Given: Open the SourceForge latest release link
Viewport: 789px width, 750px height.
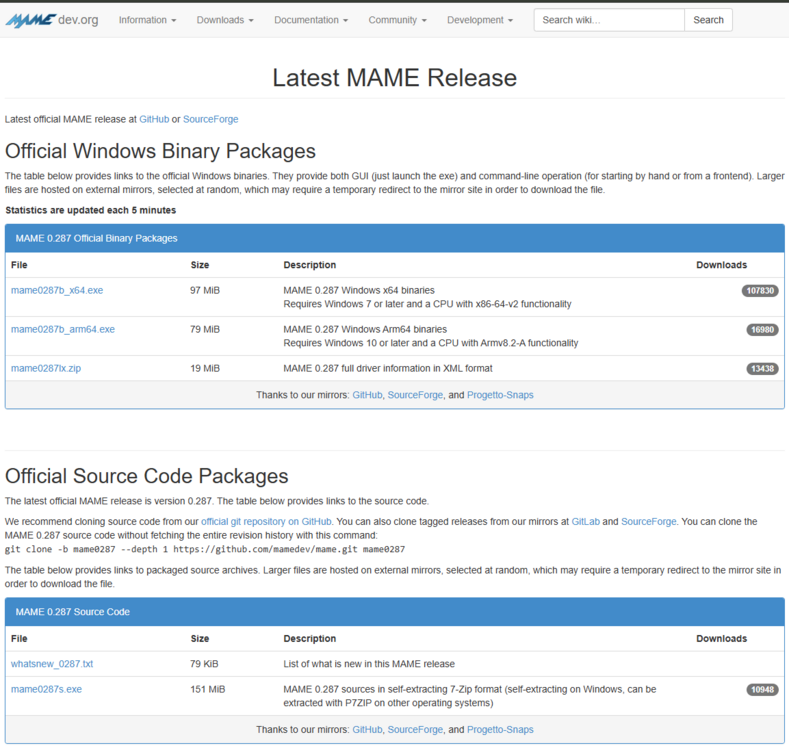Looking at the screenshot, I should tap(210, 119).
